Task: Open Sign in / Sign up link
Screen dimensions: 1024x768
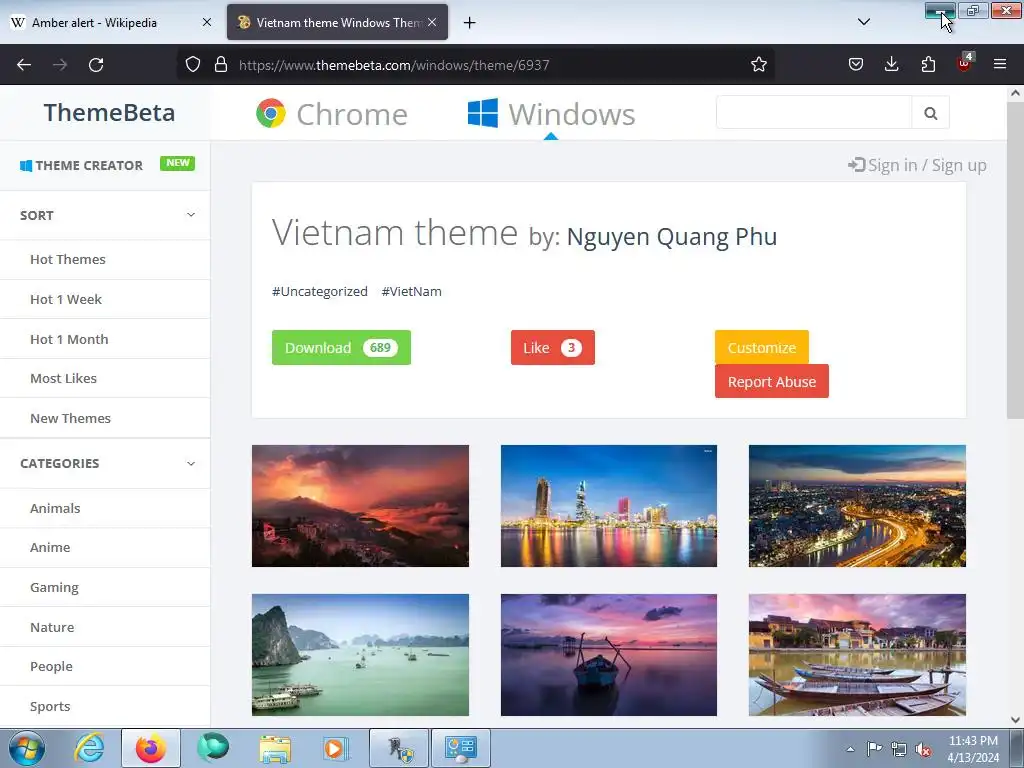Action: pos(918,165)
